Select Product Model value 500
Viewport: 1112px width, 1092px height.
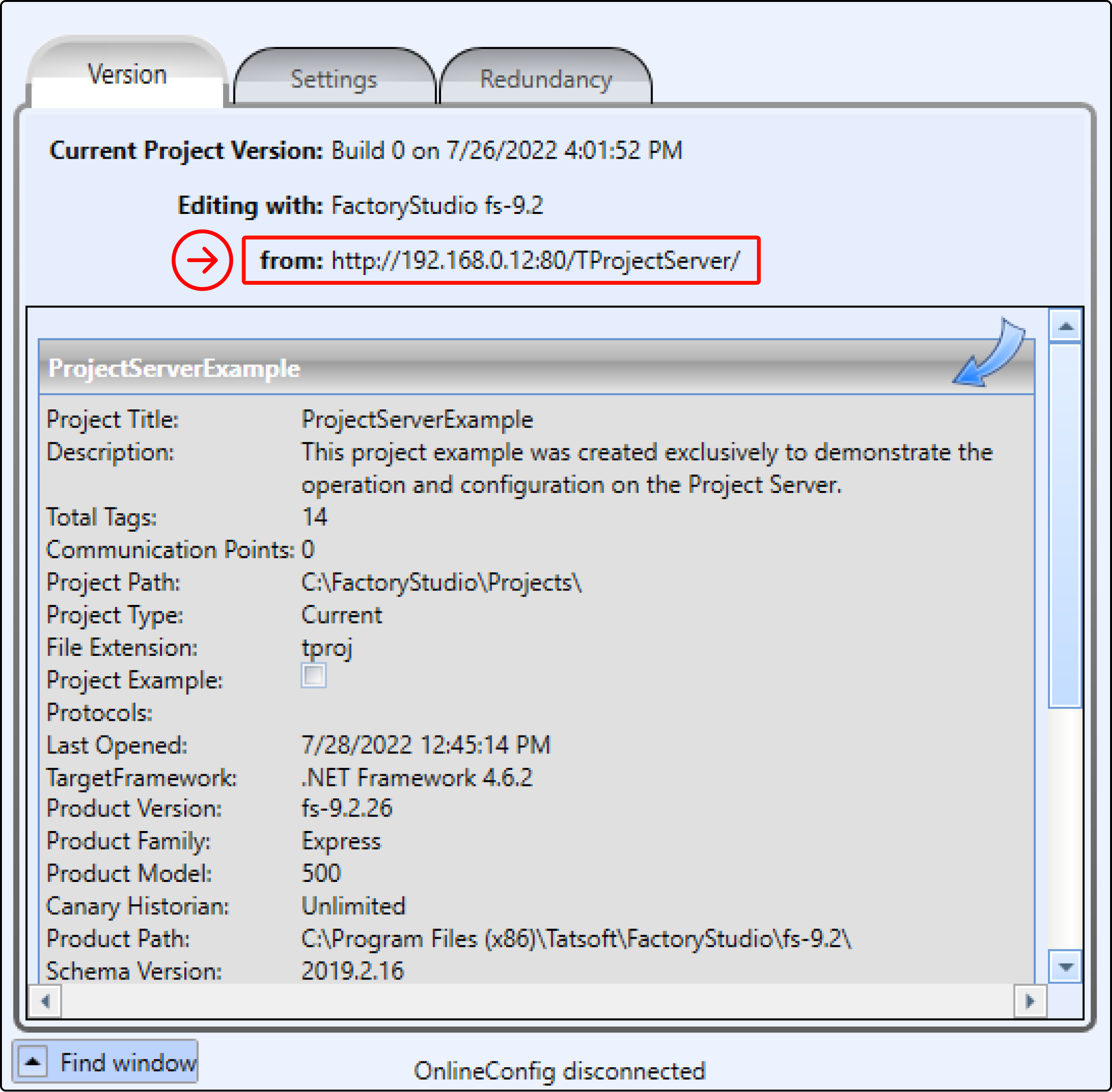click(321, 874)
